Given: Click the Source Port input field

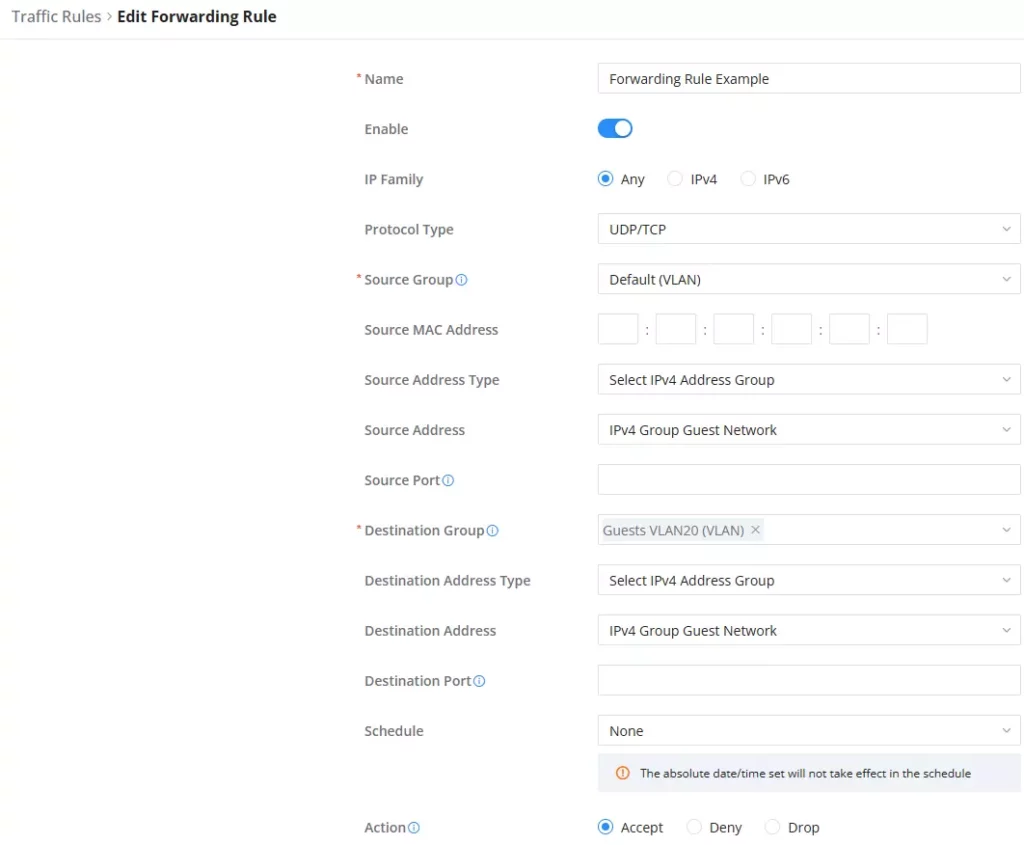Looking at the screenshot, I should (x=808, y=480).
